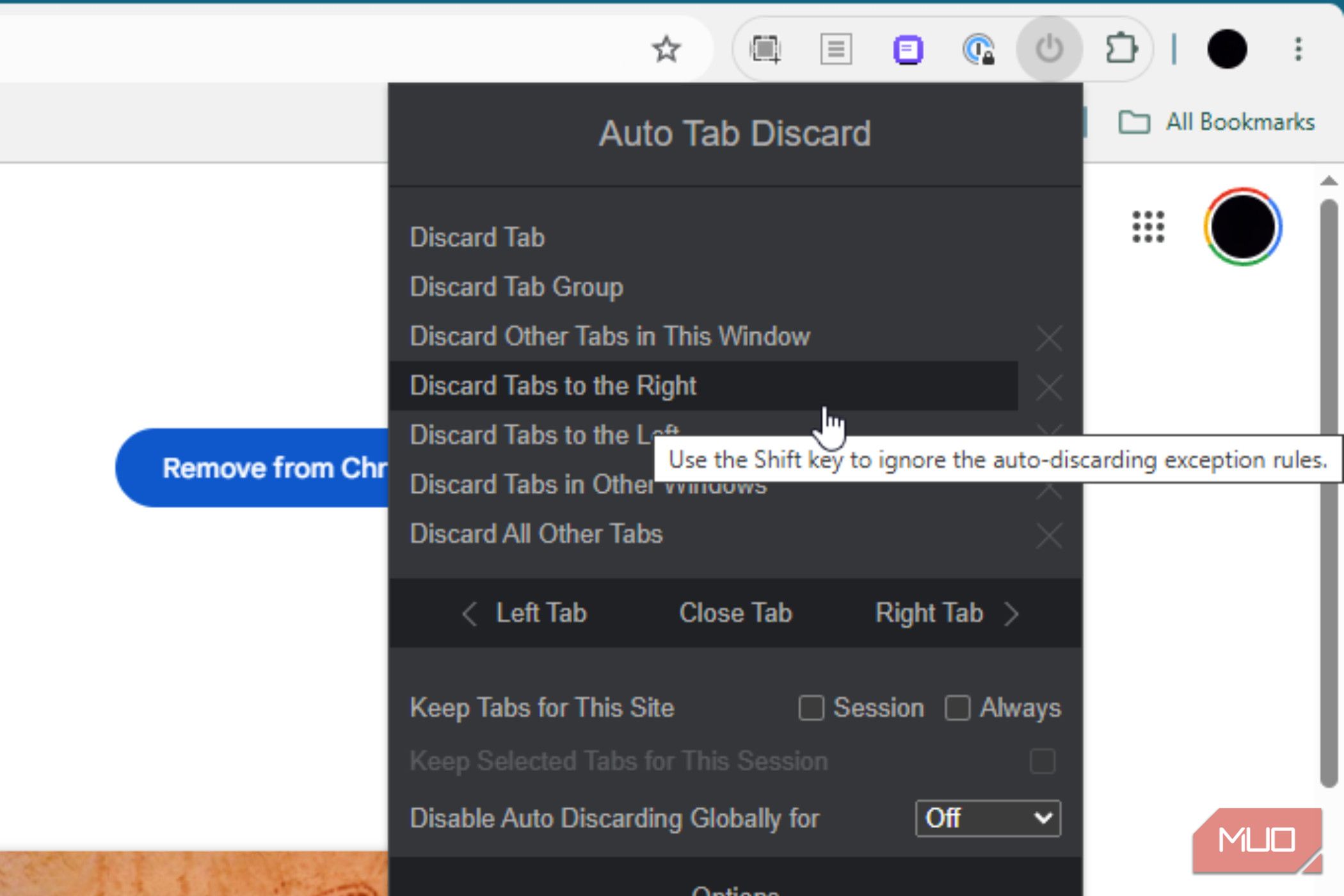The image size is (1344, 896).
Task: Toggle Keep Selected Tabs for This Session checkbox
Action: [1043, 762]
